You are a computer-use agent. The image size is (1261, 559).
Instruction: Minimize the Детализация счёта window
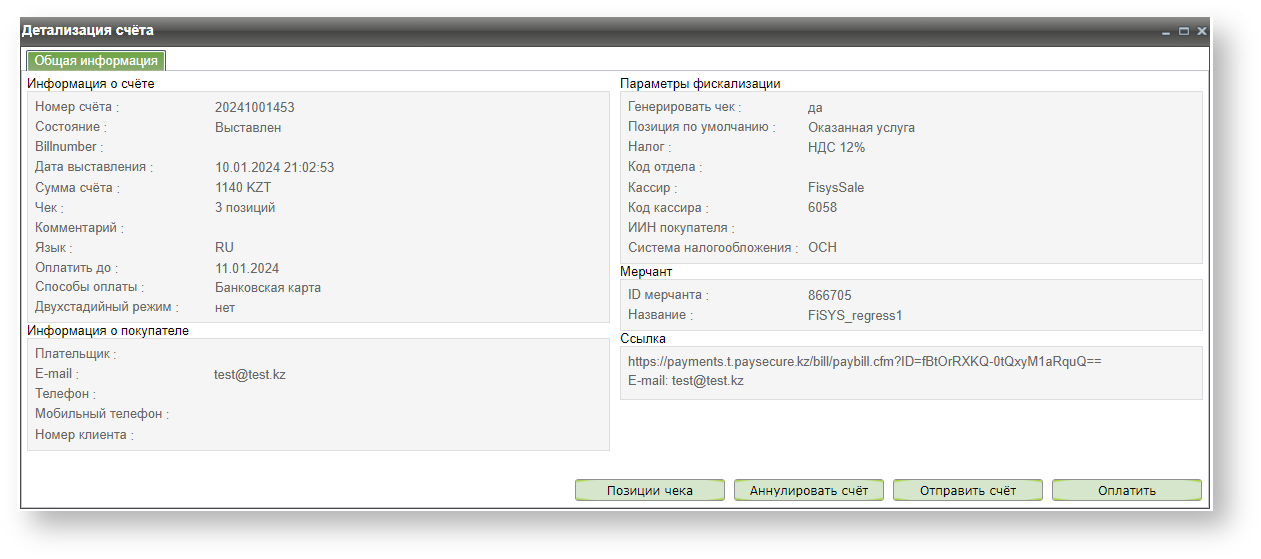pyautogui.click(x=1166, y=32)
